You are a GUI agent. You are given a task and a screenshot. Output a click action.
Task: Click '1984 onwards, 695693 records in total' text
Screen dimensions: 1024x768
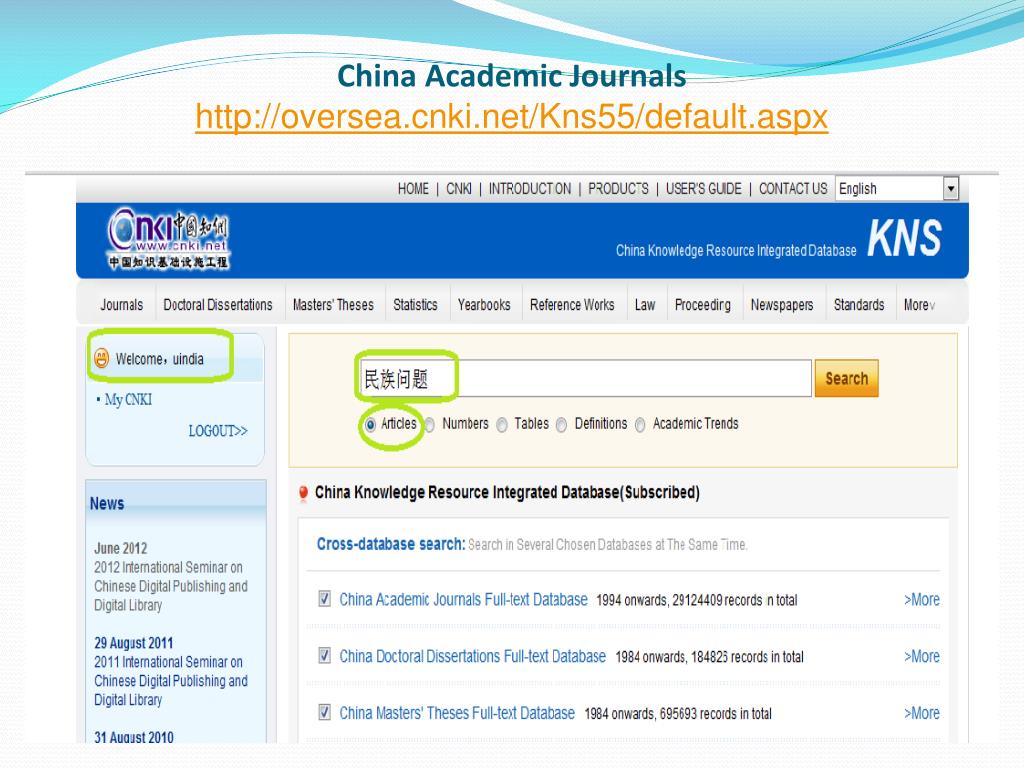point(678,714)
